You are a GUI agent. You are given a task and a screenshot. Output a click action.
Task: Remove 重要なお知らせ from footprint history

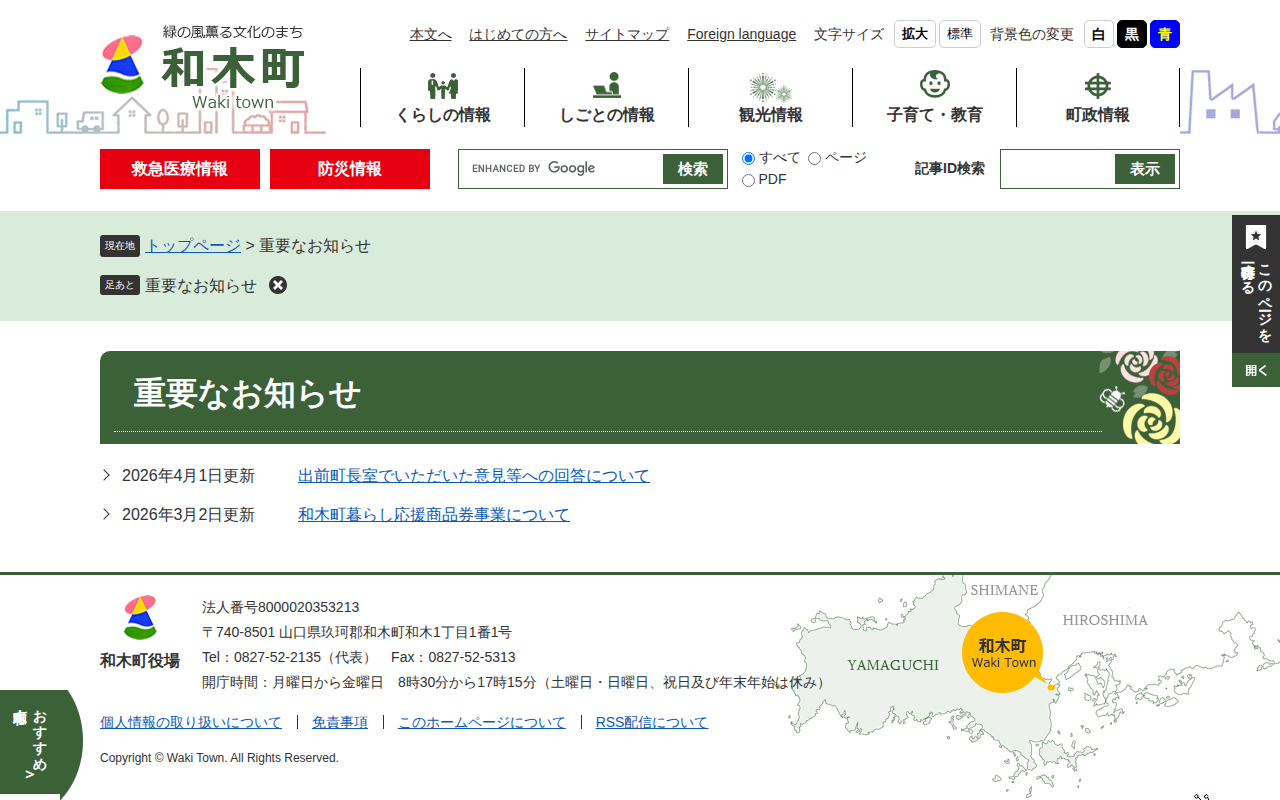pyautogui.click(x=278, y=285)
